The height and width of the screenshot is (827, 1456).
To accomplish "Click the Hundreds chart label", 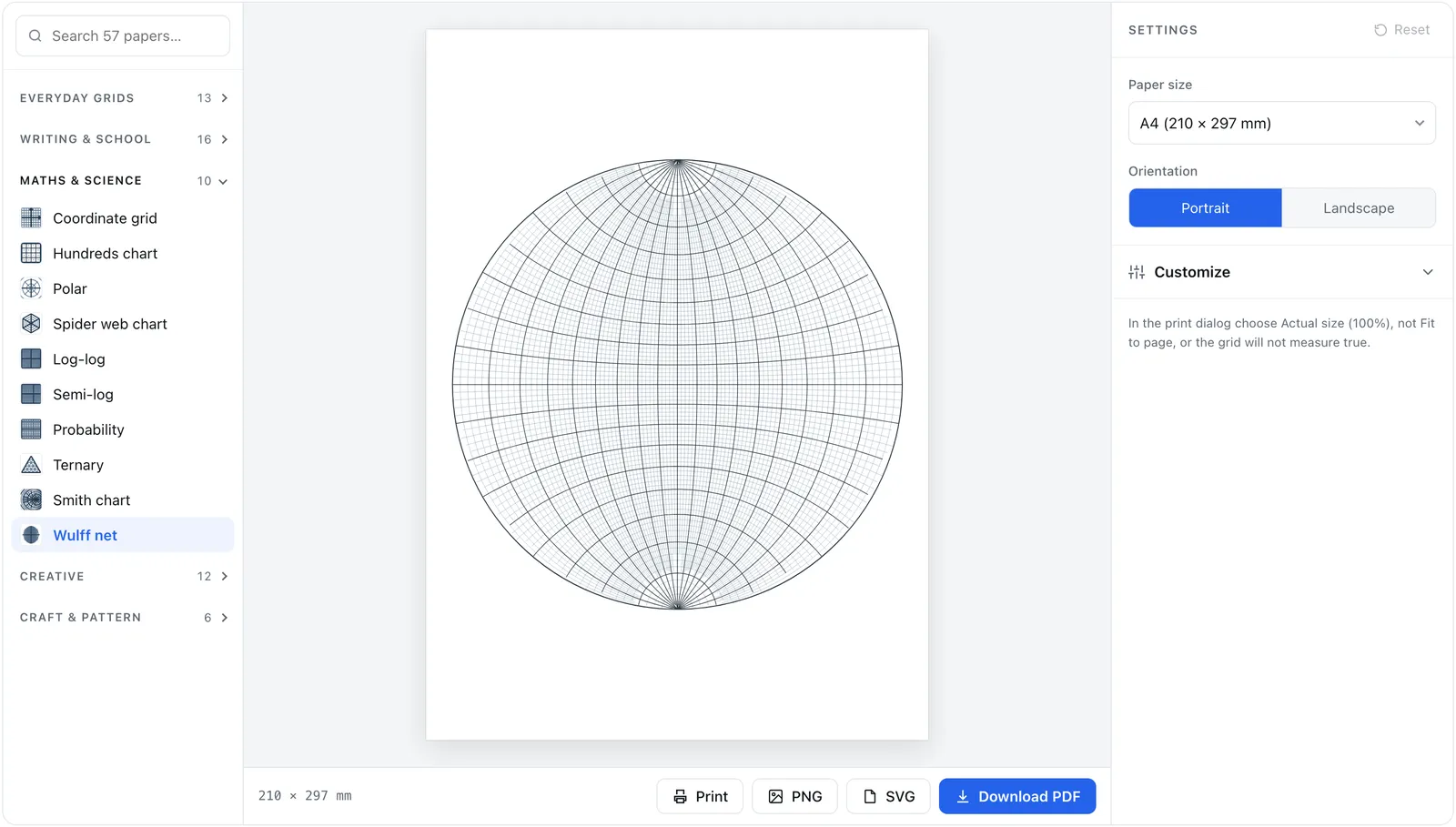I will point(106,253).
